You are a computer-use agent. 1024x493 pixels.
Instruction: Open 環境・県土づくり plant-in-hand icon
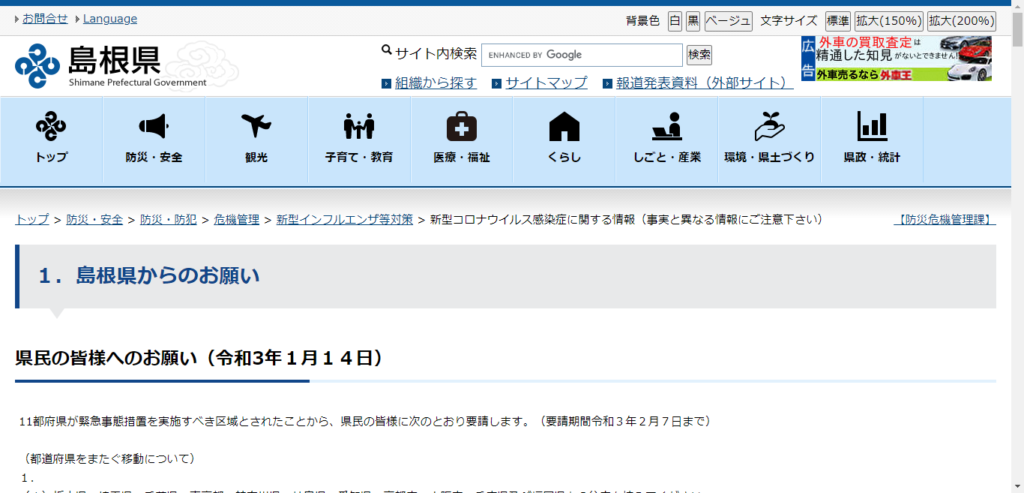(x=769, y=127)
